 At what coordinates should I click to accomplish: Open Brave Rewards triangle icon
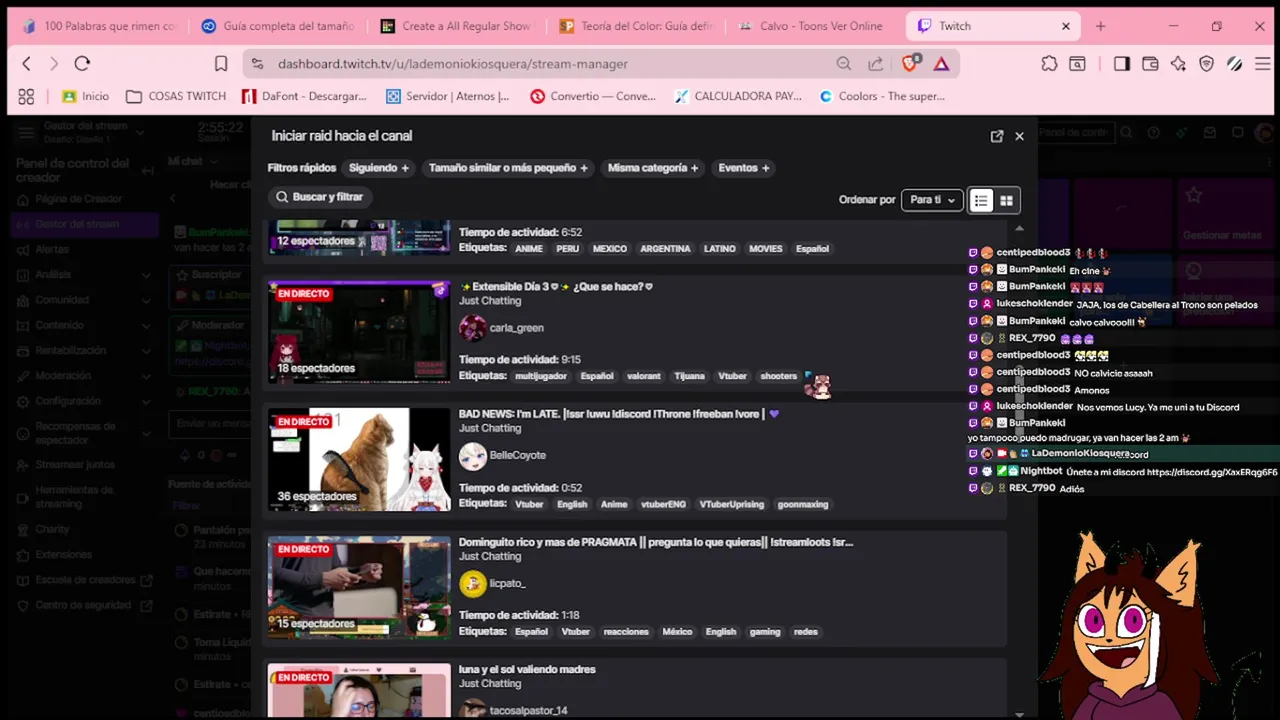coord(941,64)
